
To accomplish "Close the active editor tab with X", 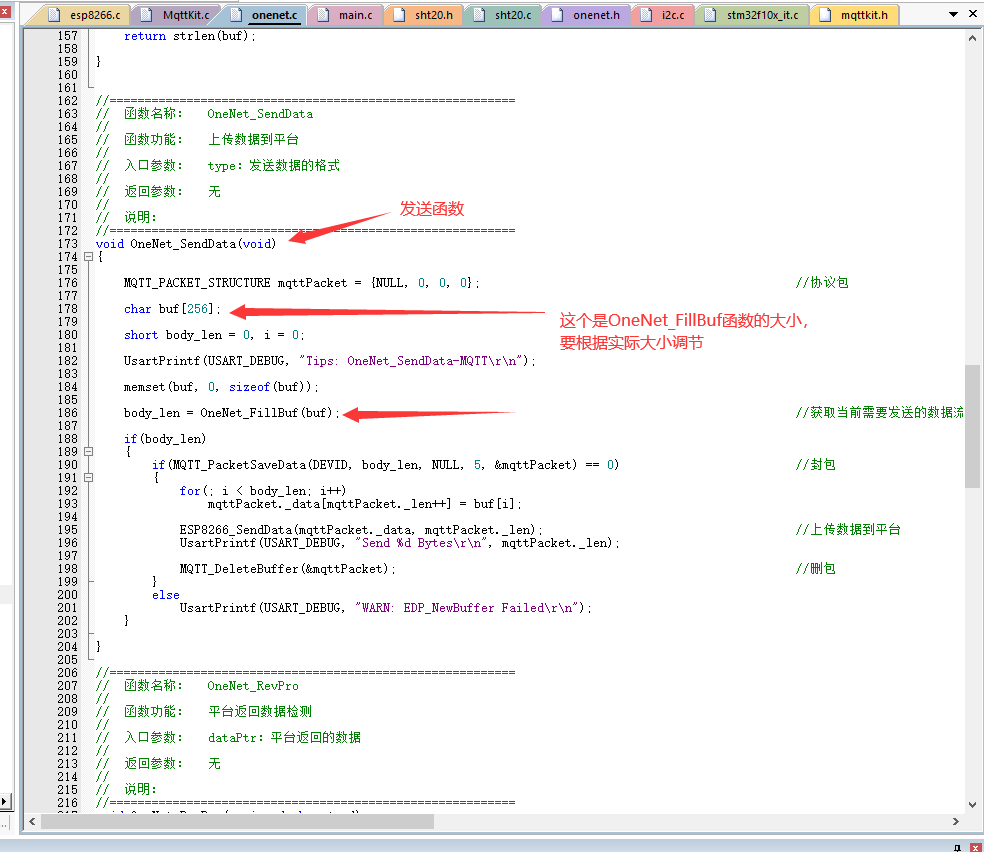I will coord(972,13).
